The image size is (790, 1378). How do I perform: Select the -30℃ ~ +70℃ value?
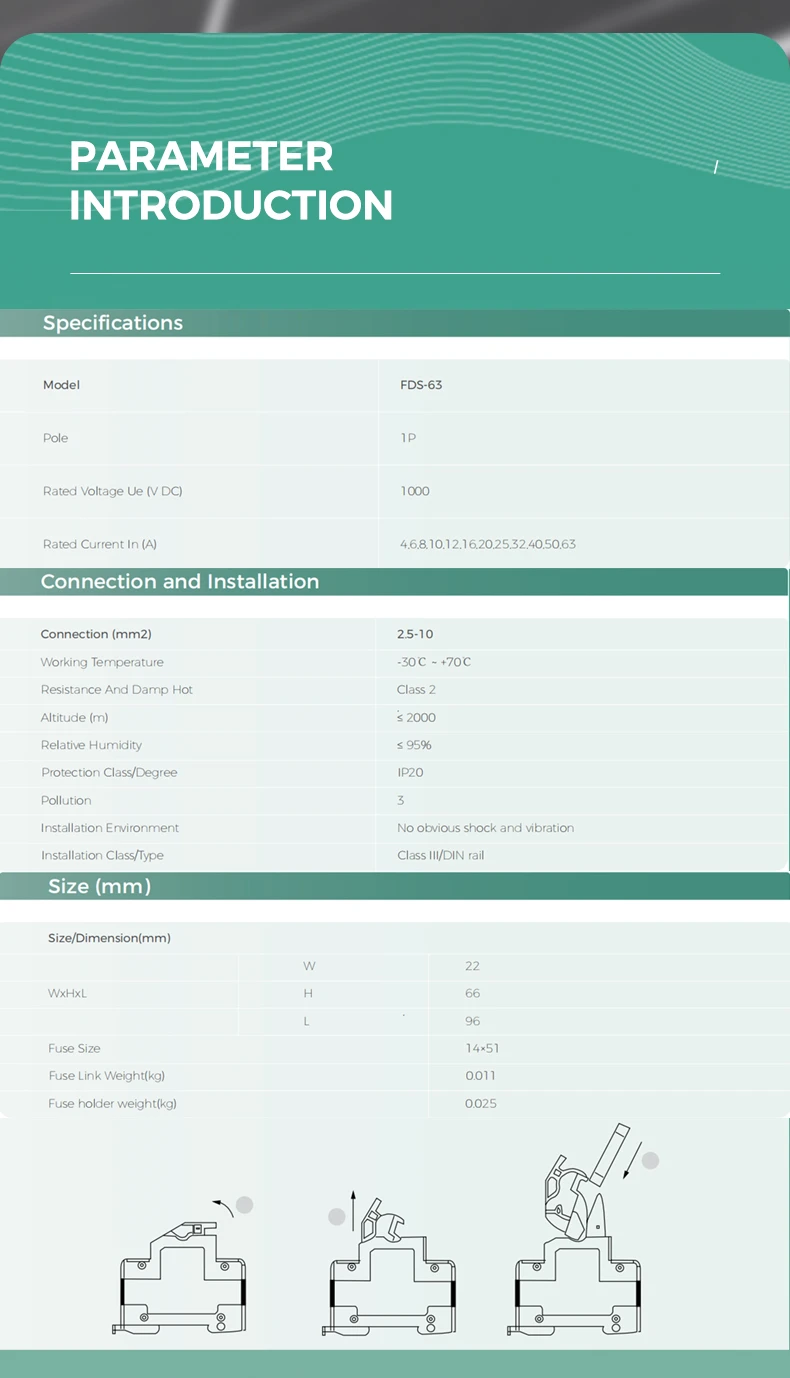coord(434,662)
